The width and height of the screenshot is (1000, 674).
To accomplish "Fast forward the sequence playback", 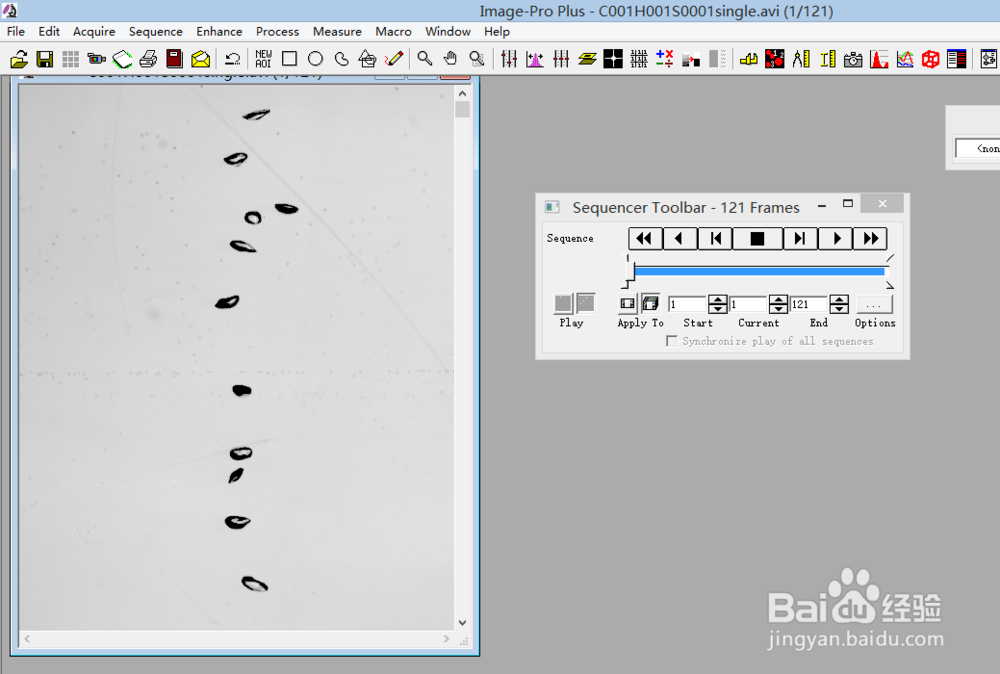I will (870, 238).
